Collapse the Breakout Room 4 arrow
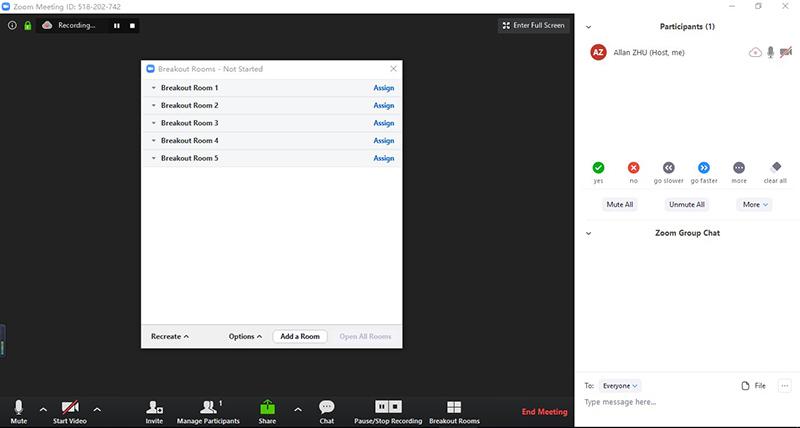The width and height of the screenshot is (800, 428). (154, 141)
